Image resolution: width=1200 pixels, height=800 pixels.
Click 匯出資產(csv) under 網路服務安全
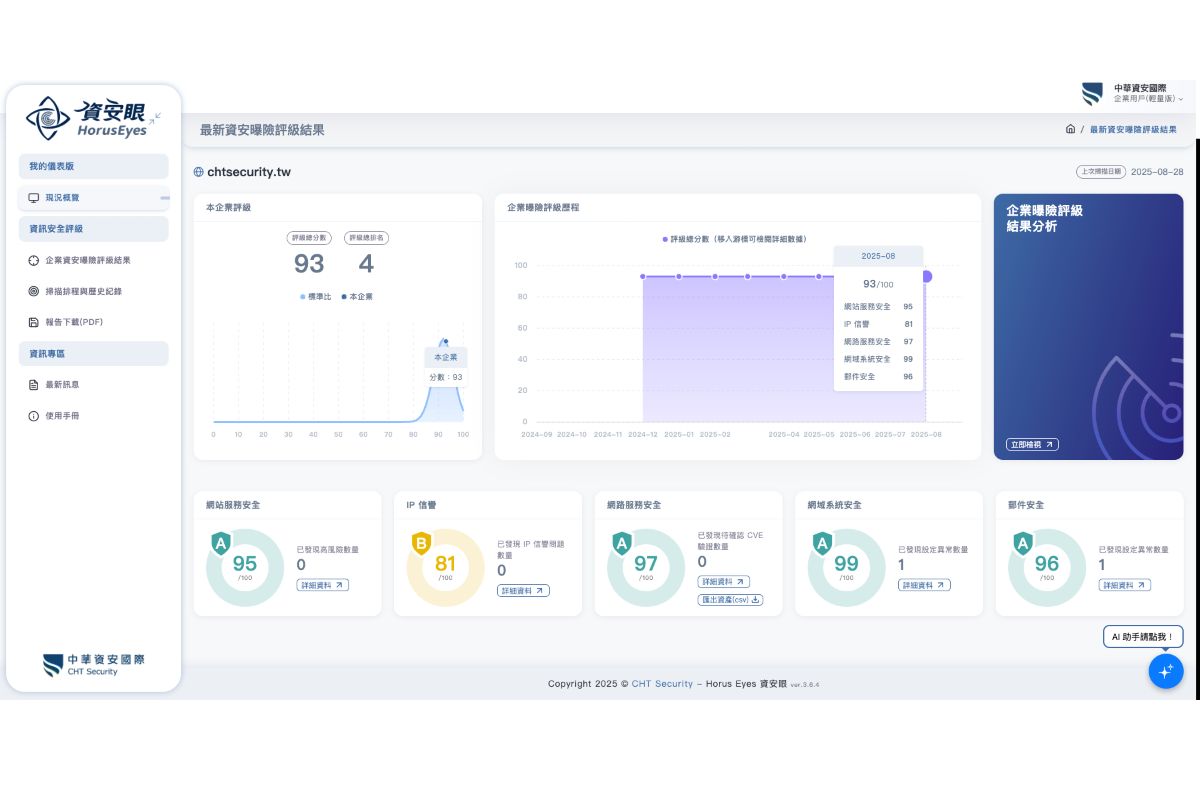click(730, 600)
